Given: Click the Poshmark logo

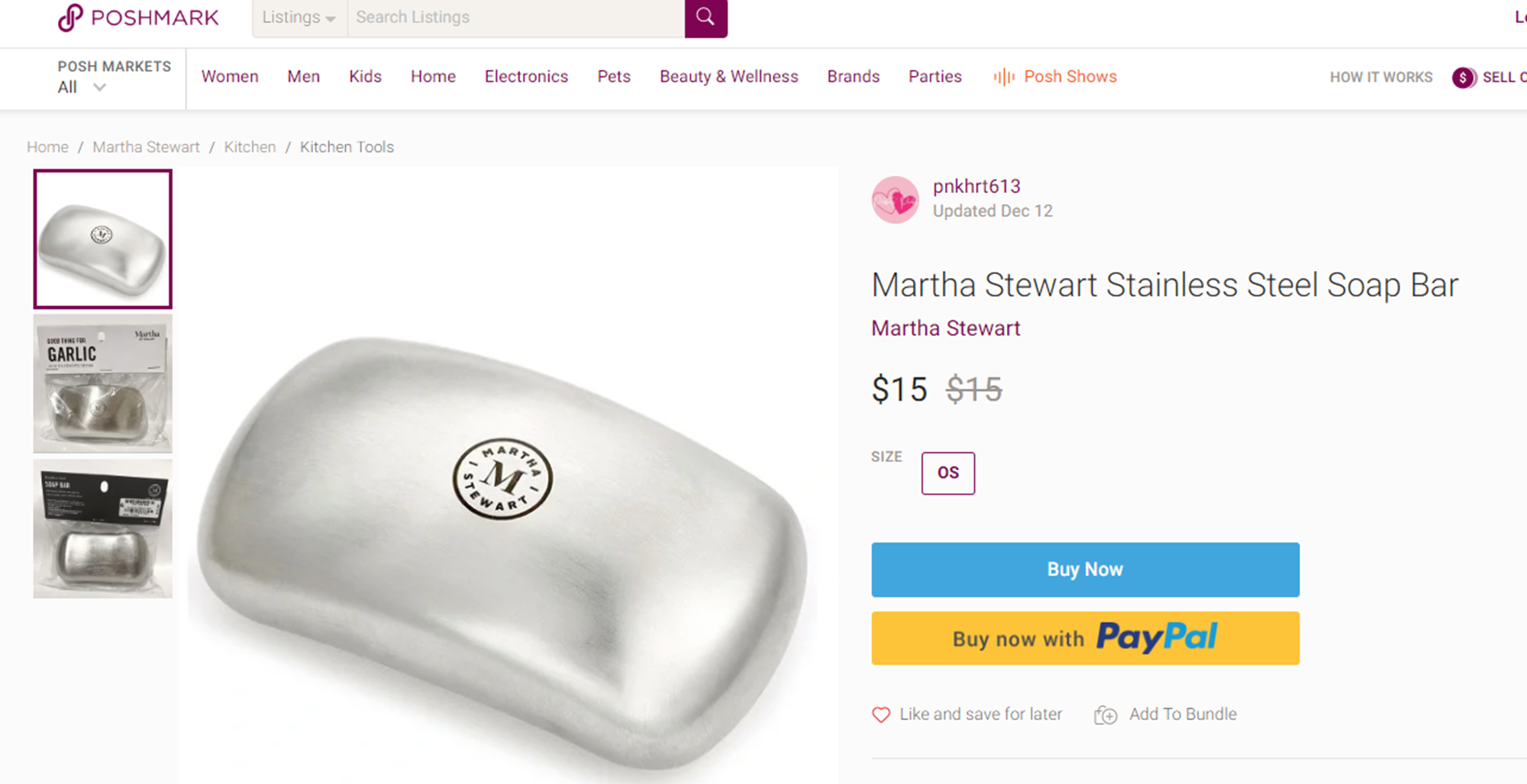Looking at the screenshot, I should click(x=139, y=18).
